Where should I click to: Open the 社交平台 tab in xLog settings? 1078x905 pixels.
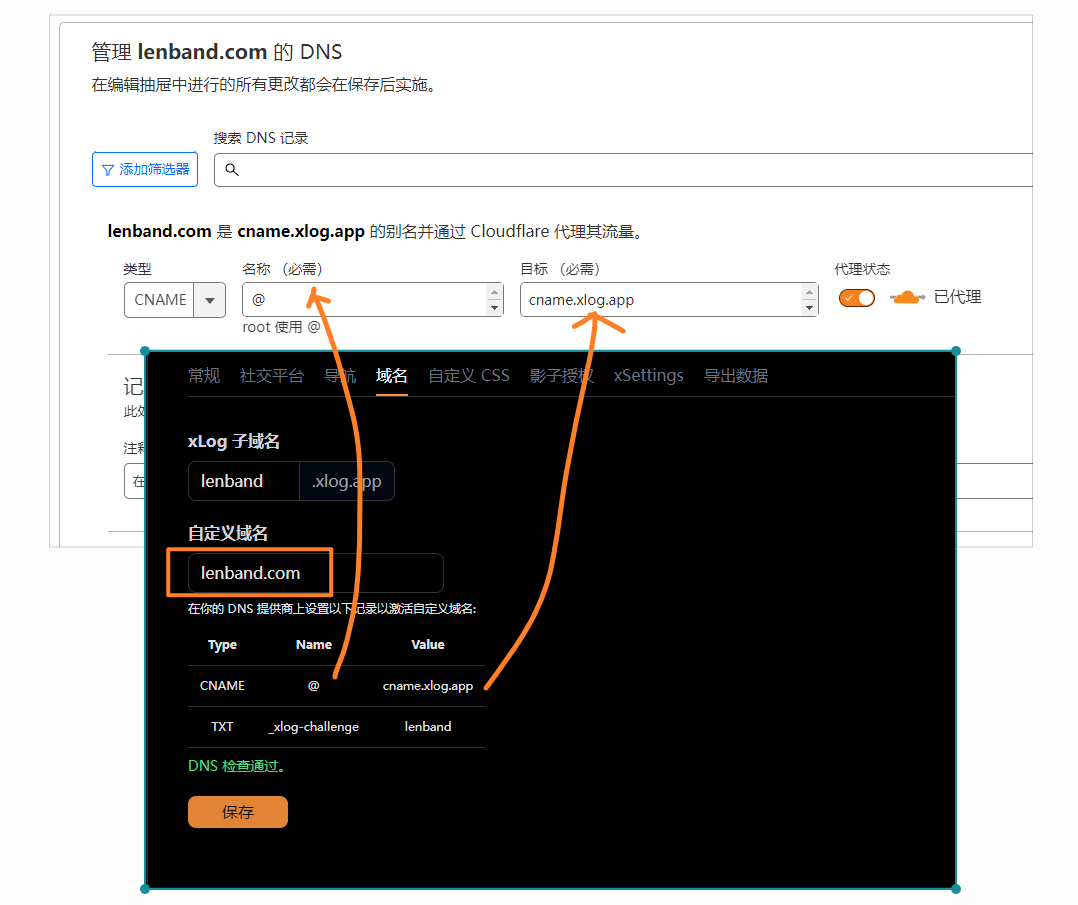tap(272, 375)
